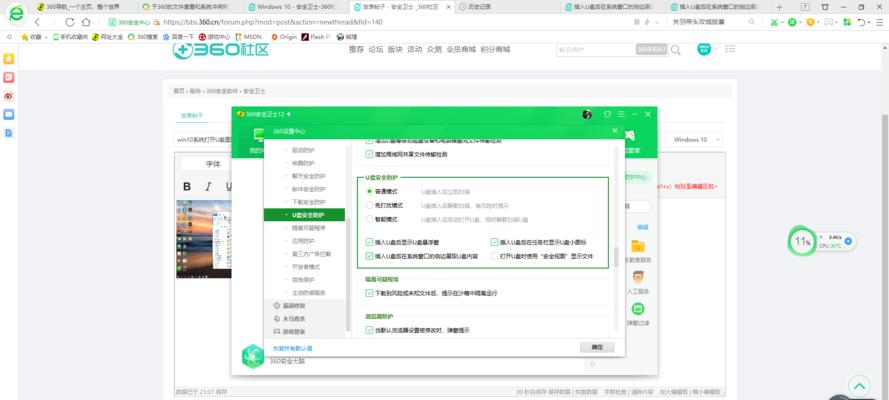Open 木马查杀 settings section

[294, 319]
